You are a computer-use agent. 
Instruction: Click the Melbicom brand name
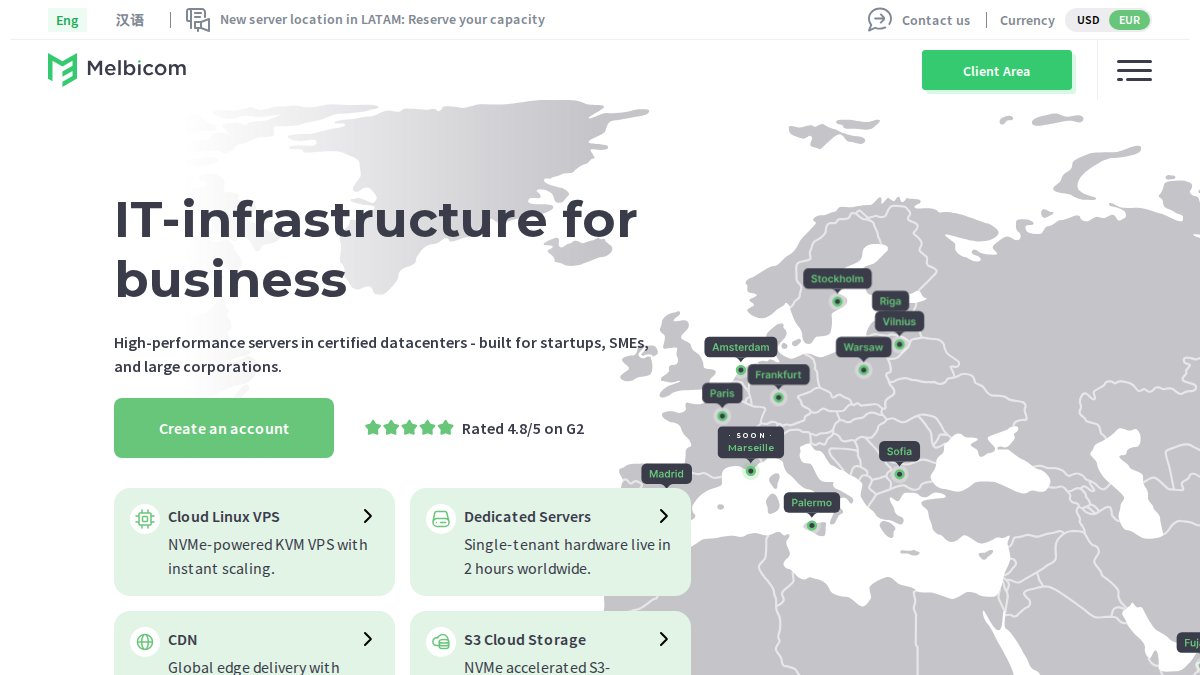[x=136, y=69]
